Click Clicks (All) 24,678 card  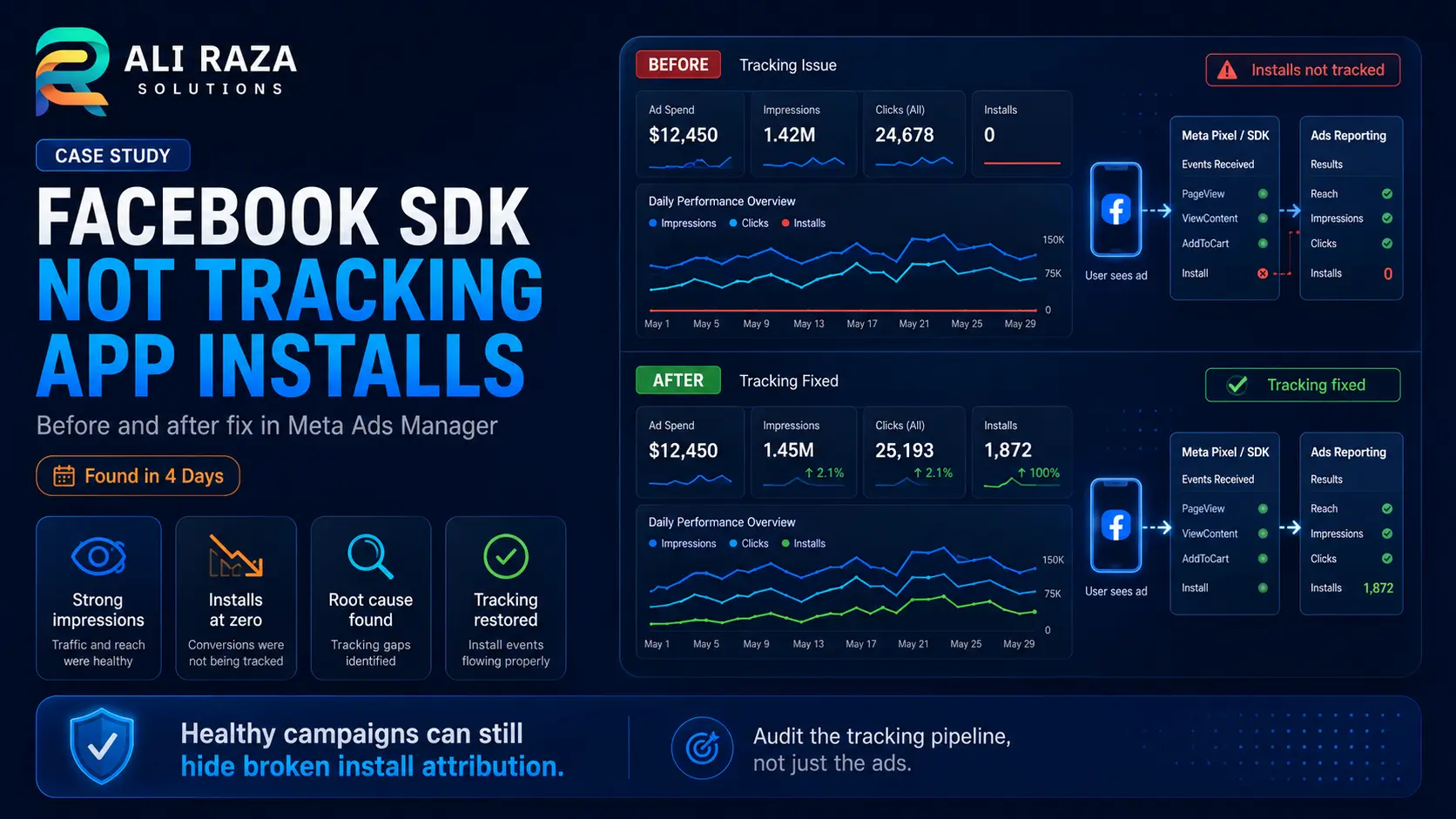pyautogui.click(x=913, y=134)
